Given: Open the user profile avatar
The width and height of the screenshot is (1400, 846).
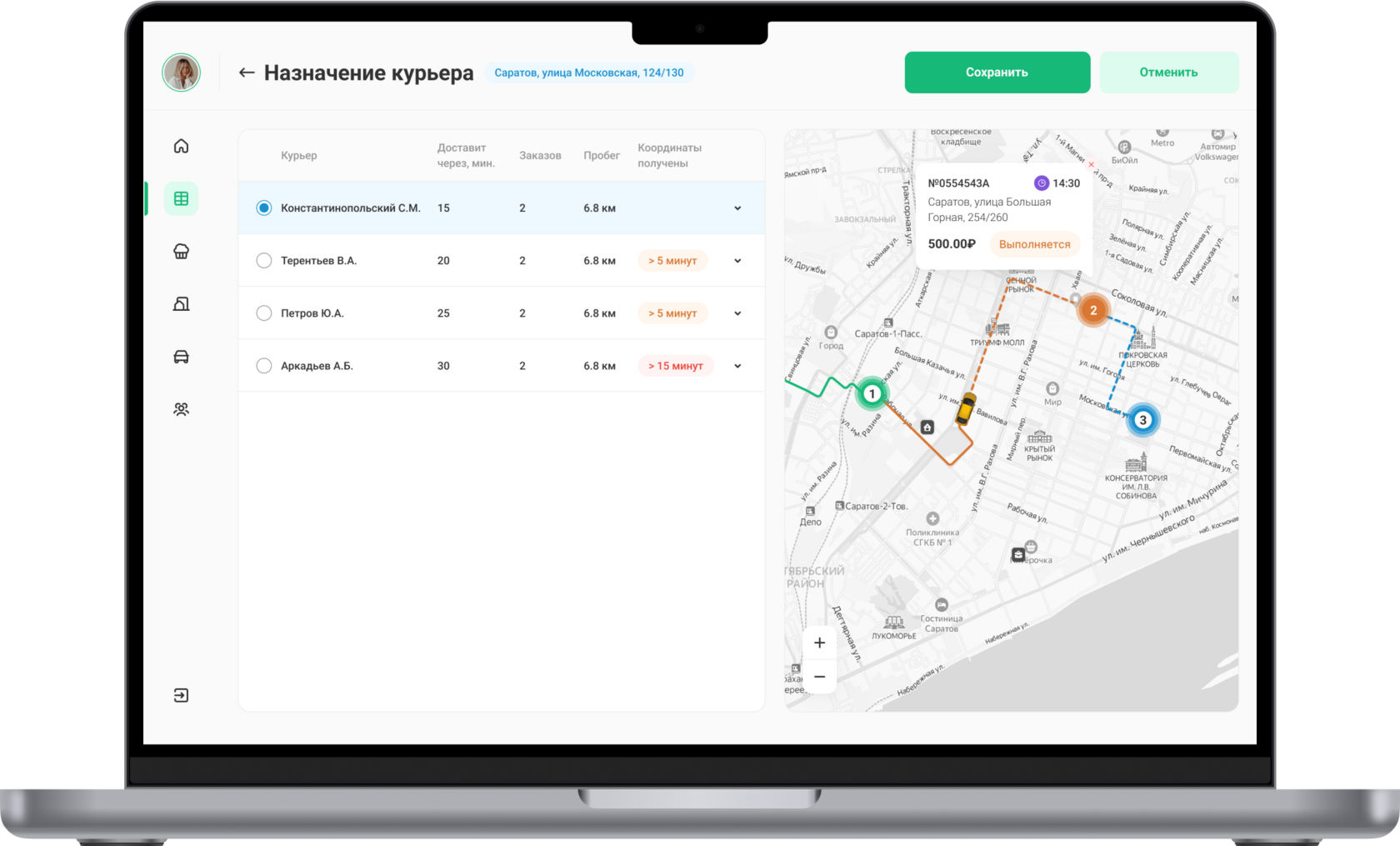Looking at the screenshot, I should [181, 73].
